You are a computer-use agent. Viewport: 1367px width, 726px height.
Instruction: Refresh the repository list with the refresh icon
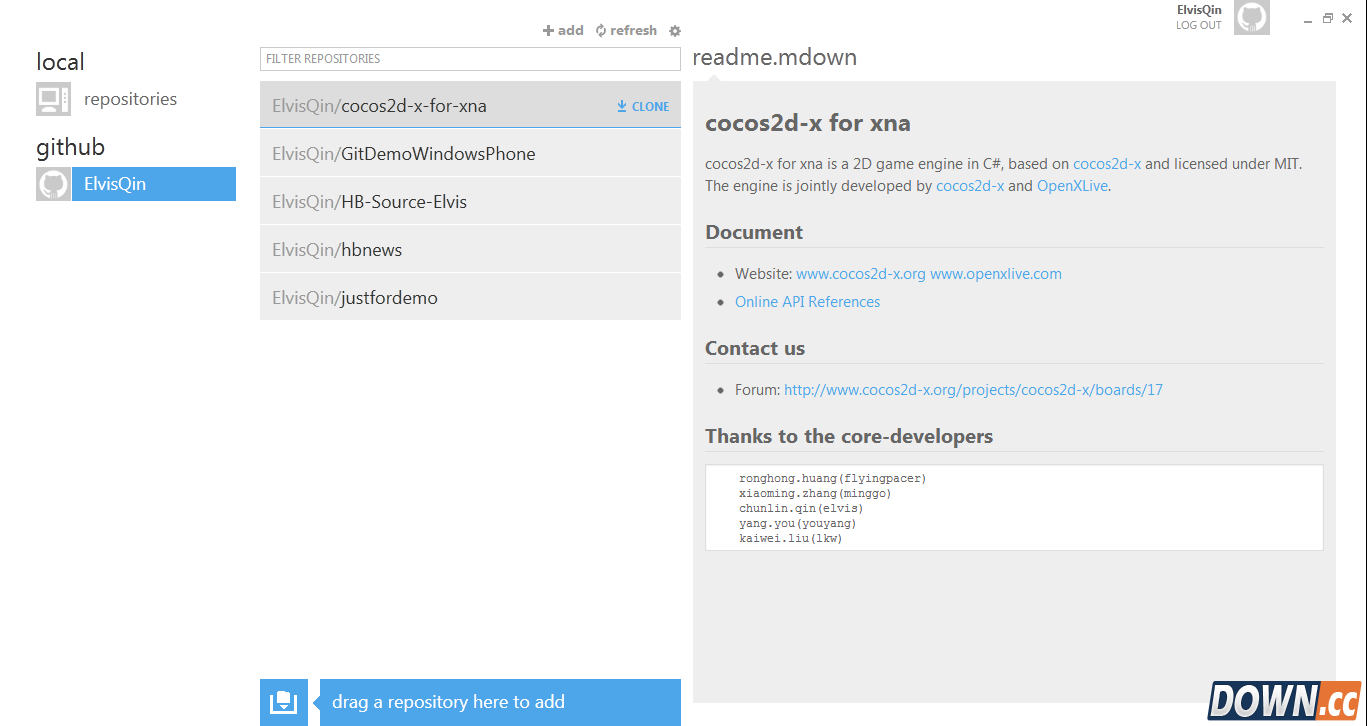point(601,30)
